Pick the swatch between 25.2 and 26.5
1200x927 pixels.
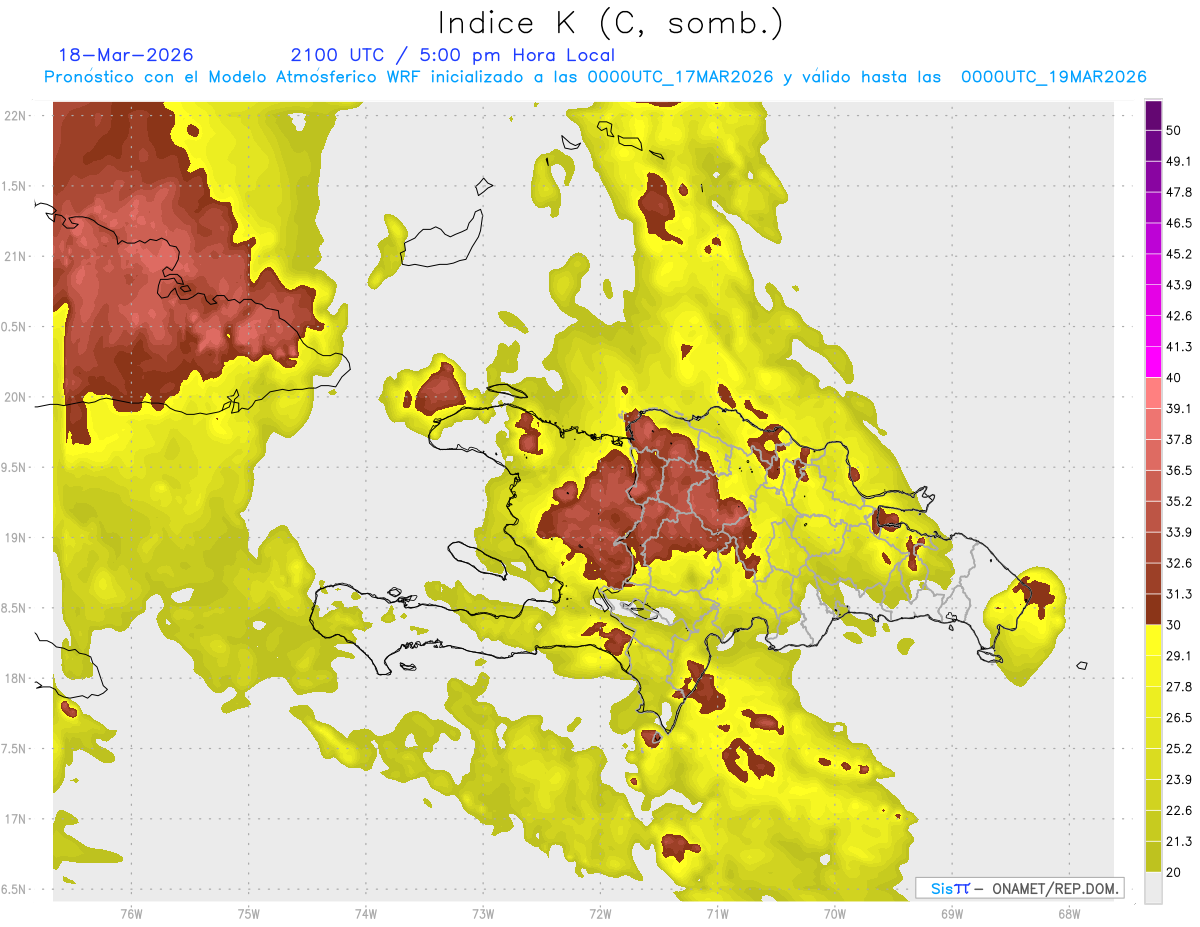pyautogui.click(x=1154, y=734)
